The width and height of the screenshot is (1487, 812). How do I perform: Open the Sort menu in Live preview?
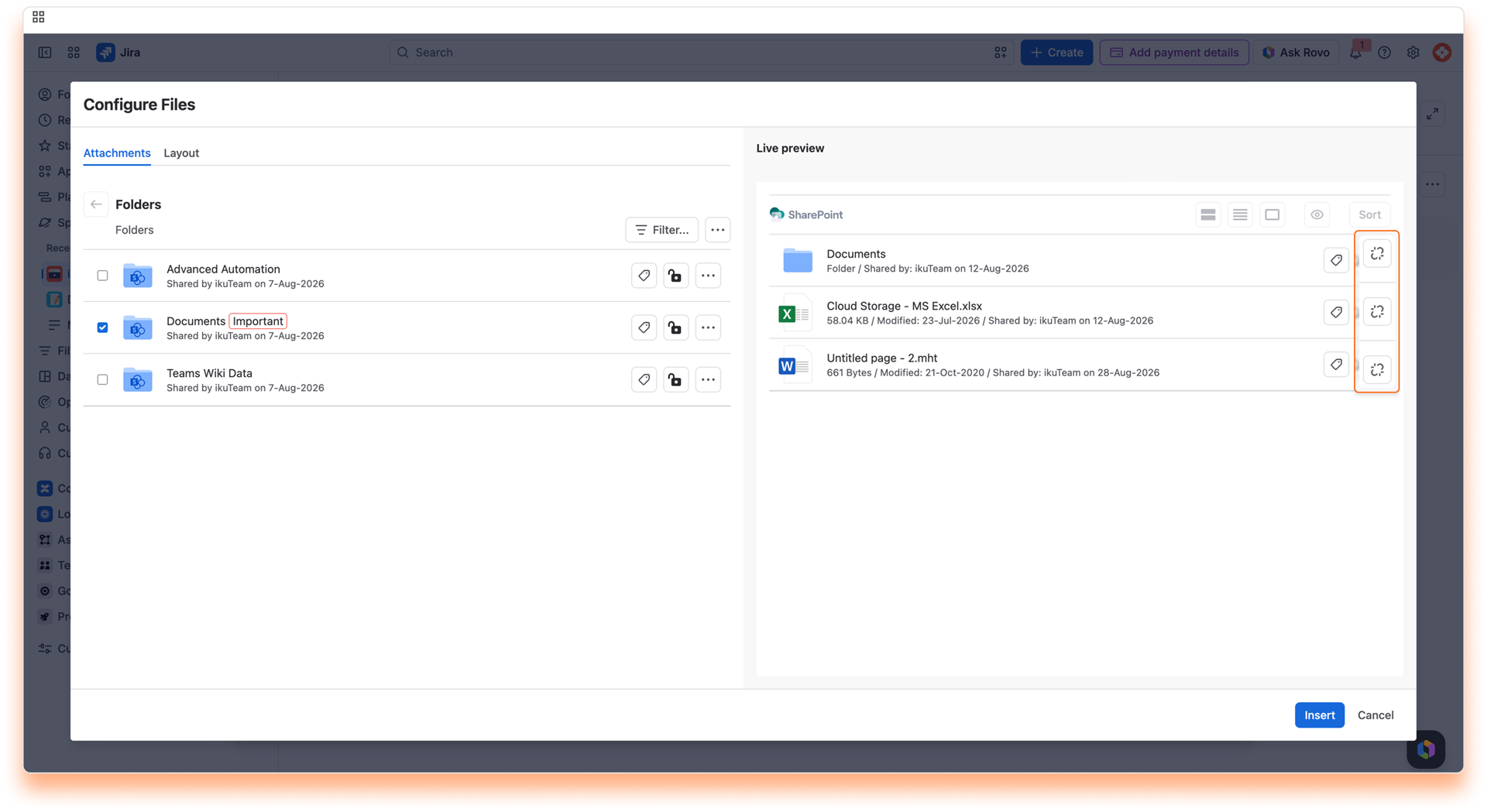pyautogui.click(x=1369, y=214)
